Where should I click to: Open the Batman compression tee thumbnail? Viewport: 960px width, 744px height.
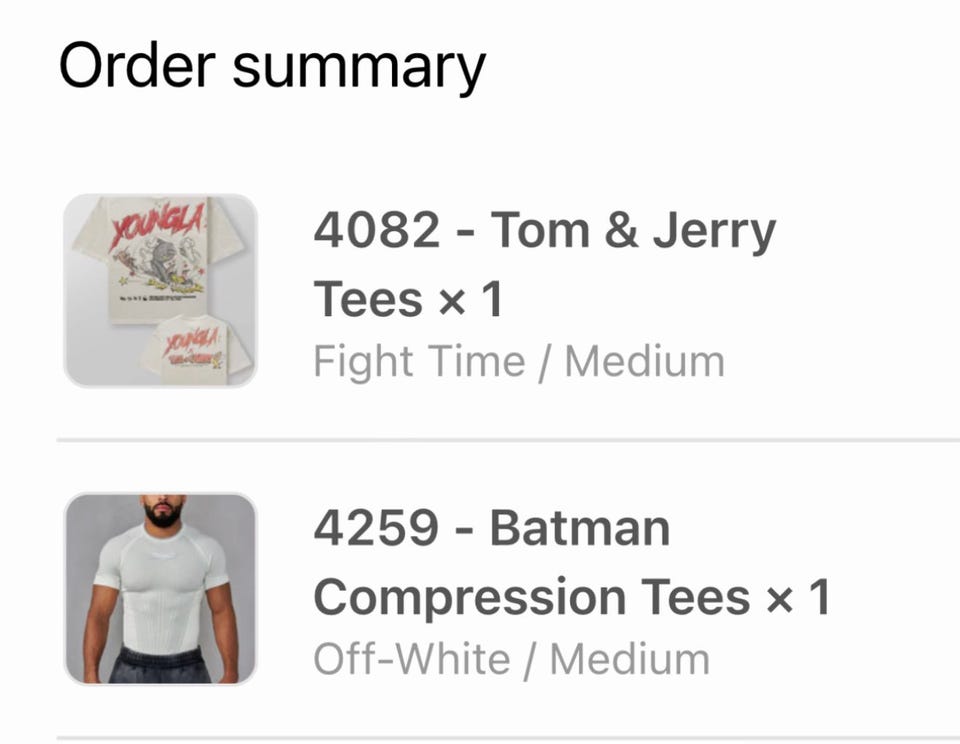click(x=160, y=588)
